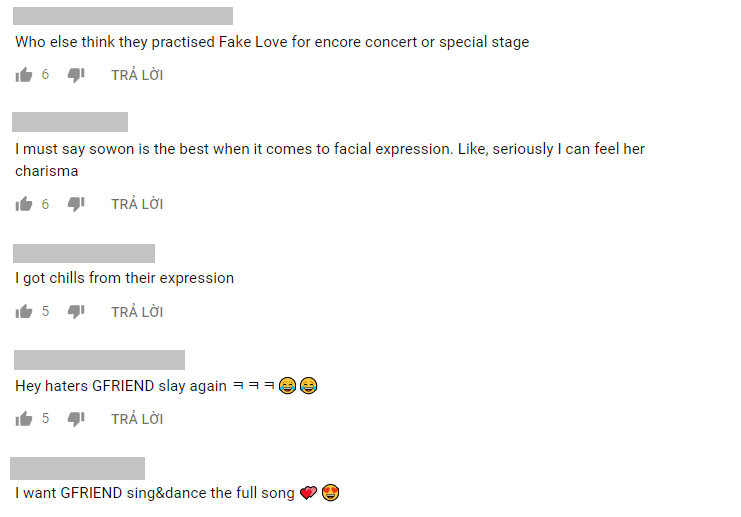Dislike the 'I got chills' comment
The height and width of the screenshot is (517, 741).
[76, 311]
